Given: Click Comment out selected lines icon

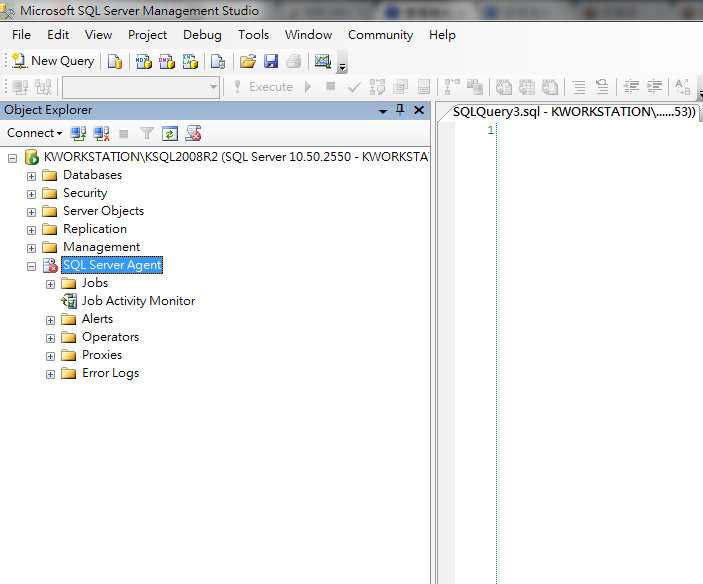Looking at the screenshot, I should (x=579, y=87).
